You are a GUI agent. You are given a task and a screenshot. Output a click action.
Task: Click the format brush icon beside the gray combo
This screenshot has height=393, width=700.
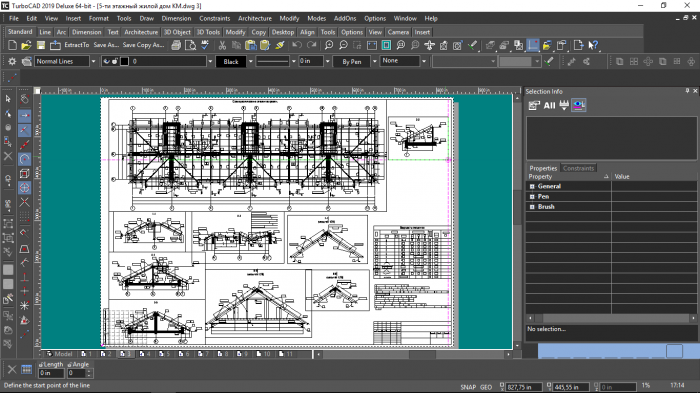click(550, 61)
